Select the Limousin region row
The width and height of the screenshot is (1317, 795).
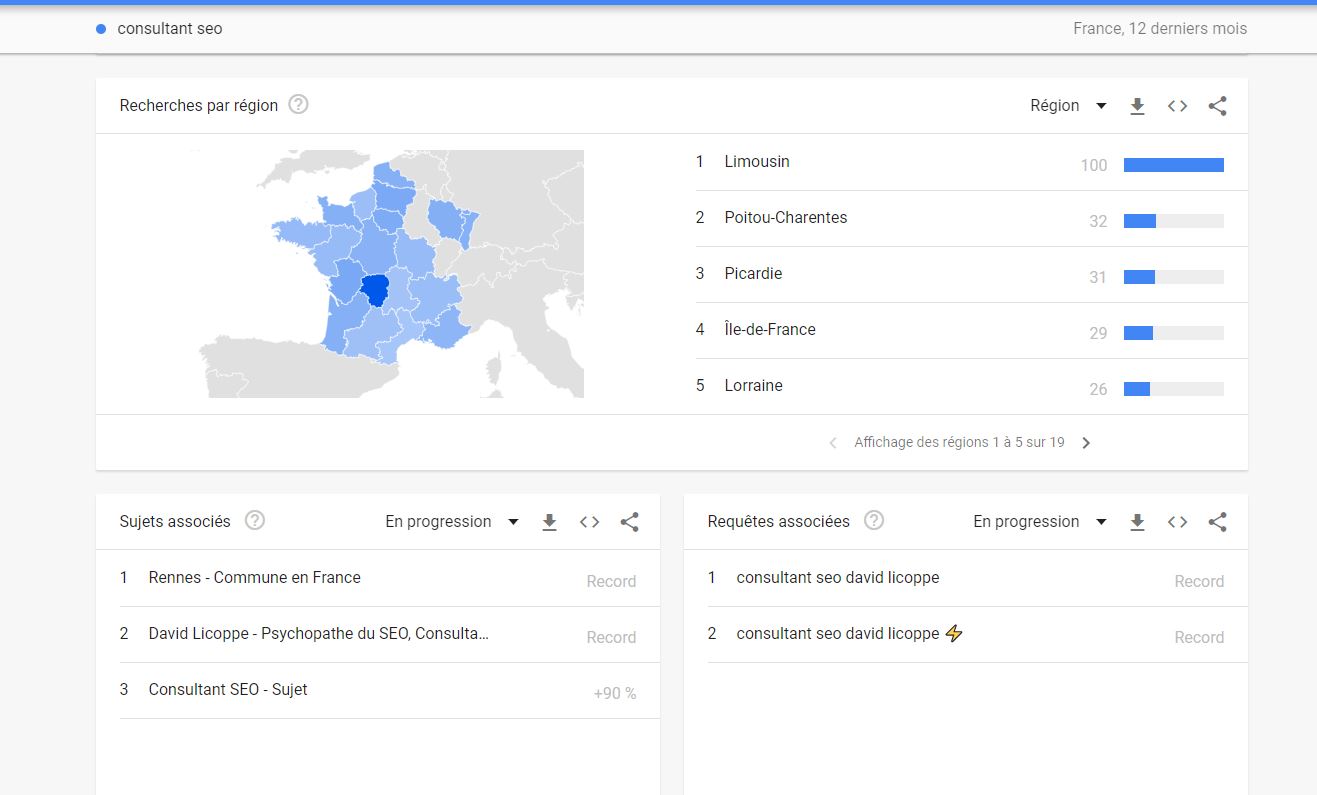[960, 162]
